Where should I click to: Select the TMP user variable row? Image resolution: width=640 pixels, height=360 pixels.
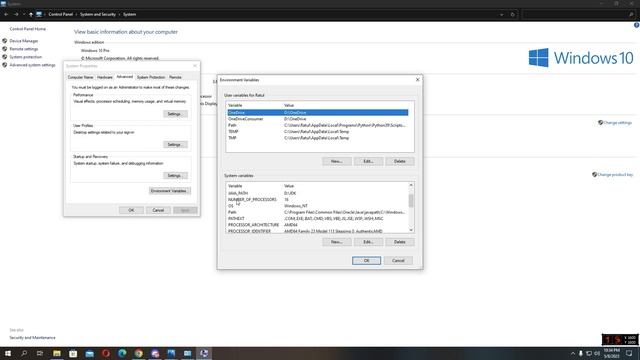coord(318,138)
